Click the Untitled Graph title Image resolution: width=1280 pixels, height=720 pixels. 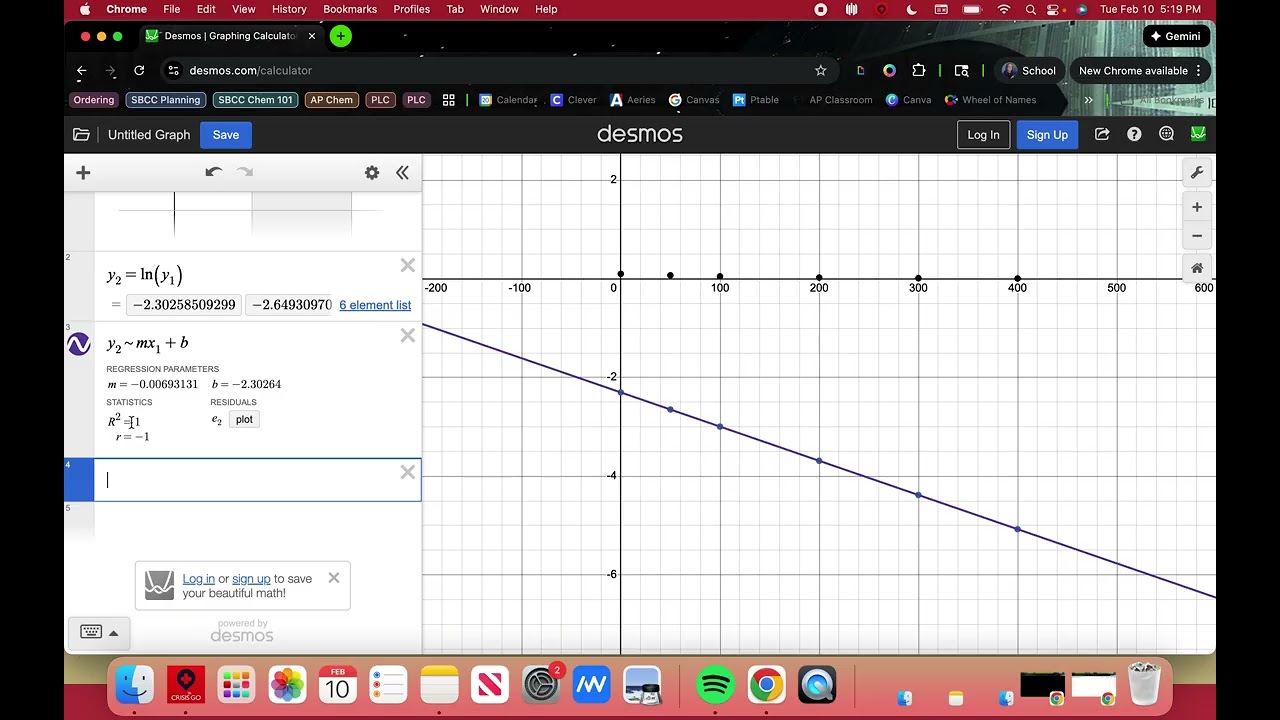pos(149,135)
